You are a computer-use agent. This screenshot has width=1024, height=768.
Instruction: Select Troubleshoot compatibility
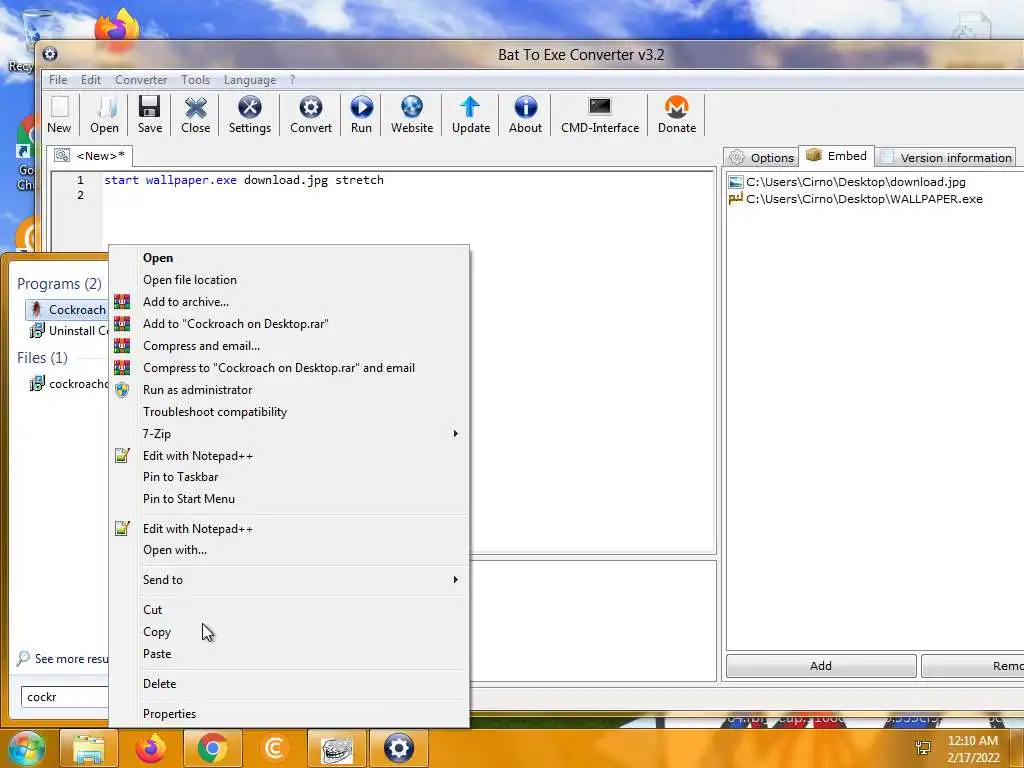coord(289,412)
